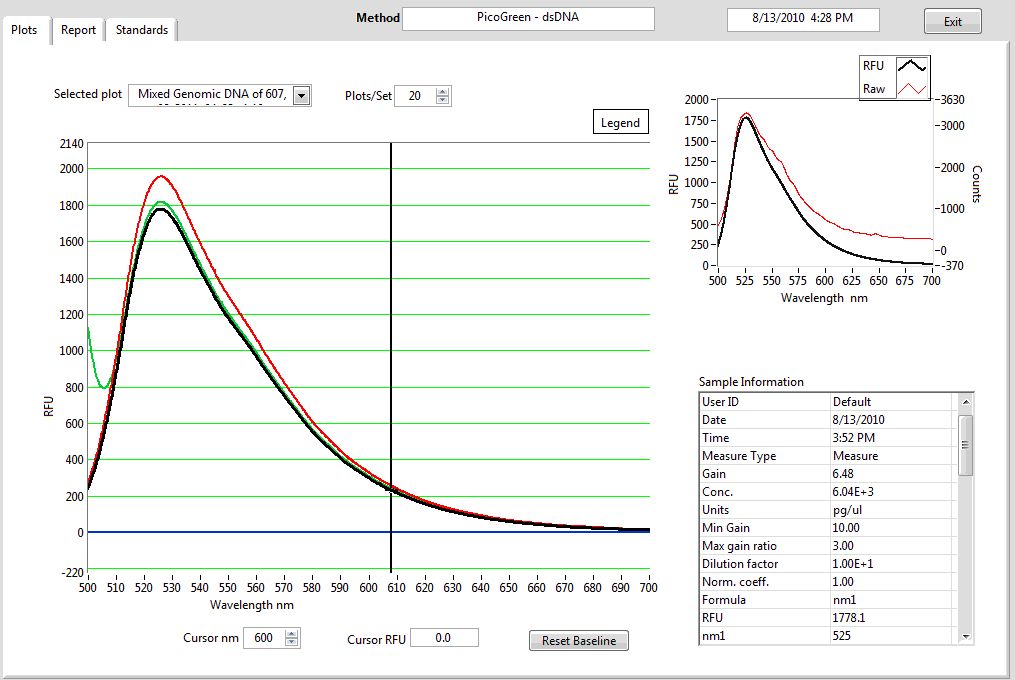
Task: Click the Reset Baseline button
Action: coord(579,640)
